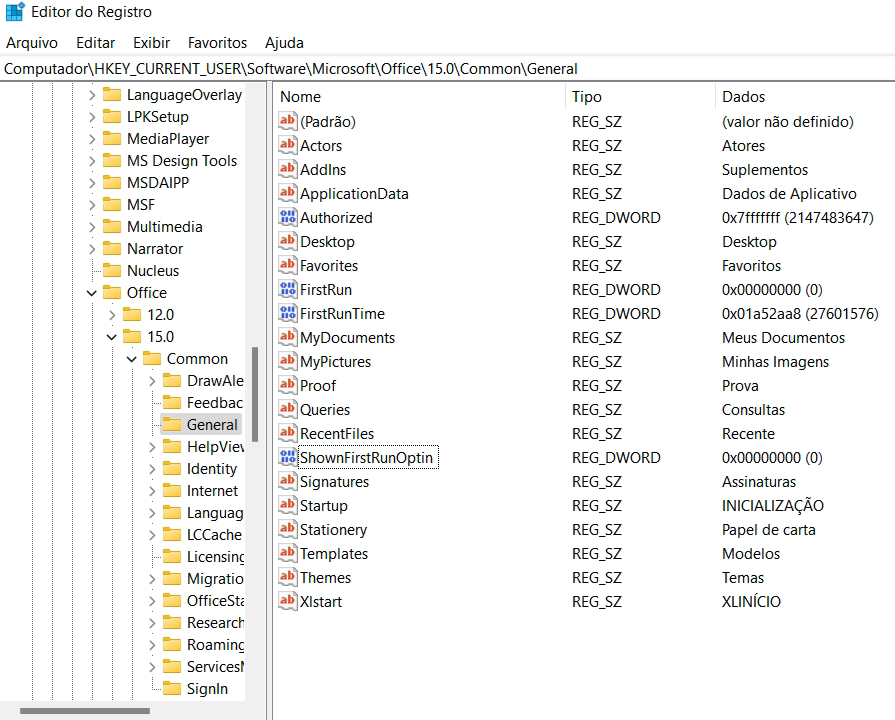Sort values by the Nome column header
The height and width of the screenshot is (720, 895).
(419, 96)
